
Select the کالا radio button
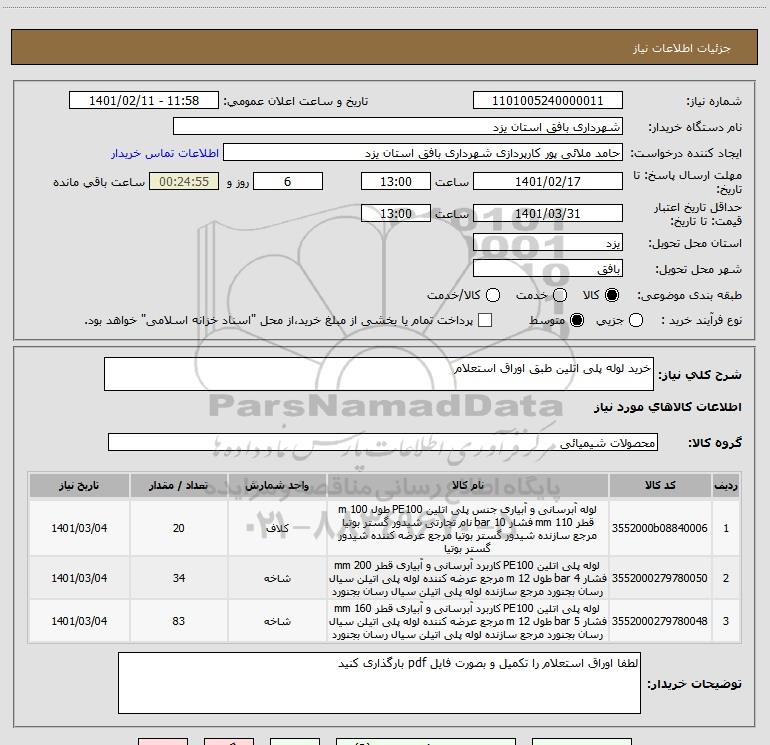click(612, 295)
